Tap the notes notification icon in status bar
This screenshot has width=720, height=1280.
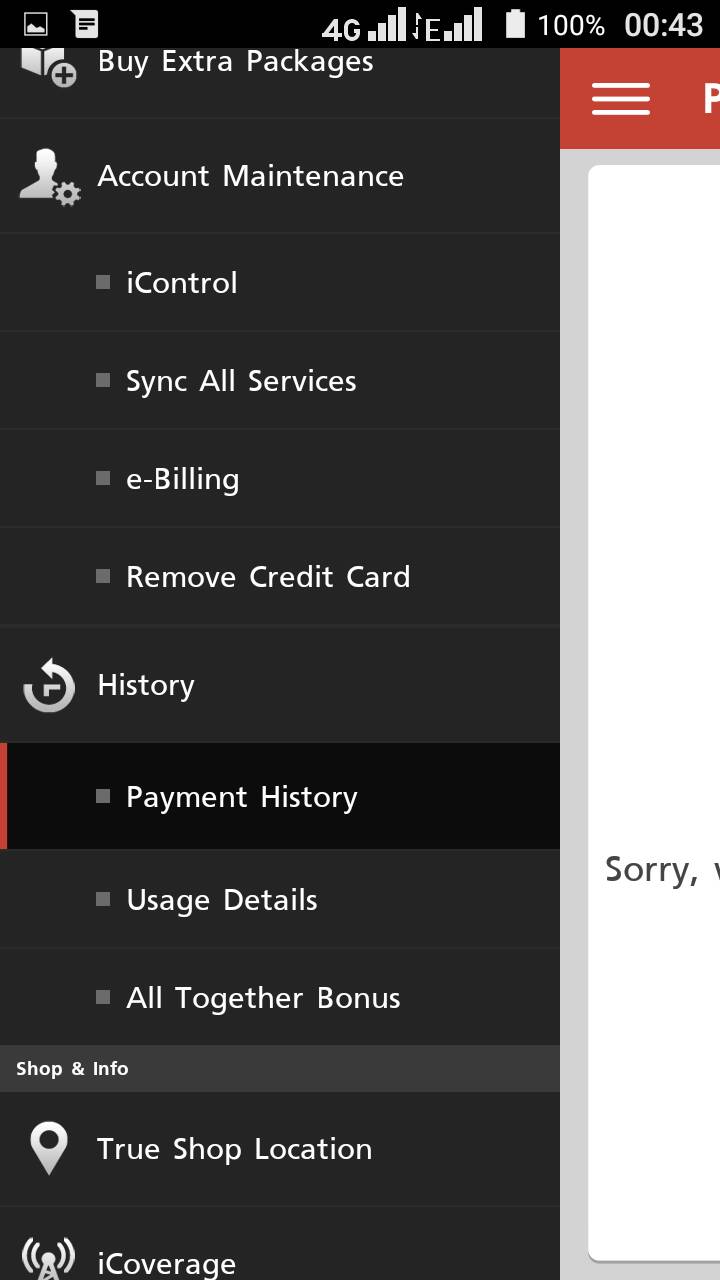86,24
